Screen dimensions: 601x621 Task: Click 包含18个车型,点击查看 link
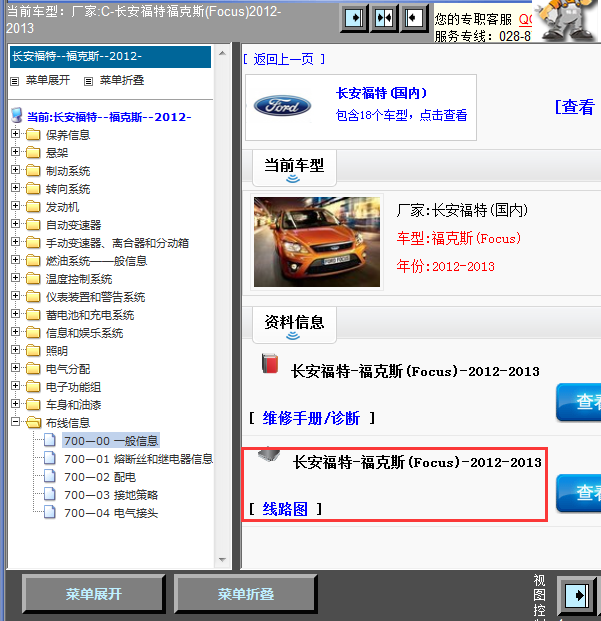point(401,115)
